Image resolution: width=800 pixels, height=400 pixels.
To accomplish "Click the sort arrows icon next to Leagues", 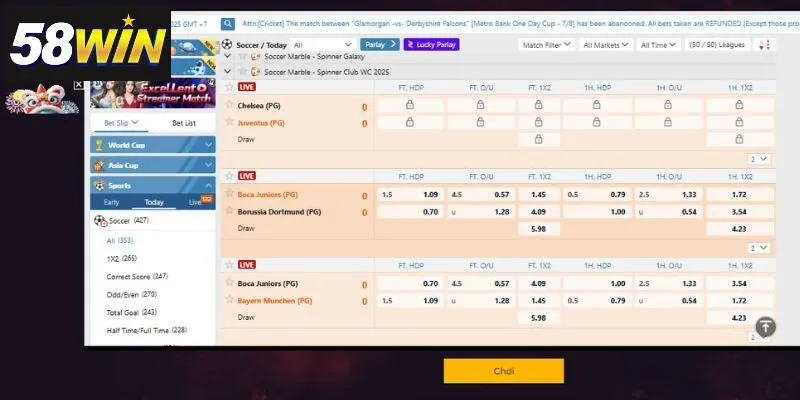I will click(764, 45).
